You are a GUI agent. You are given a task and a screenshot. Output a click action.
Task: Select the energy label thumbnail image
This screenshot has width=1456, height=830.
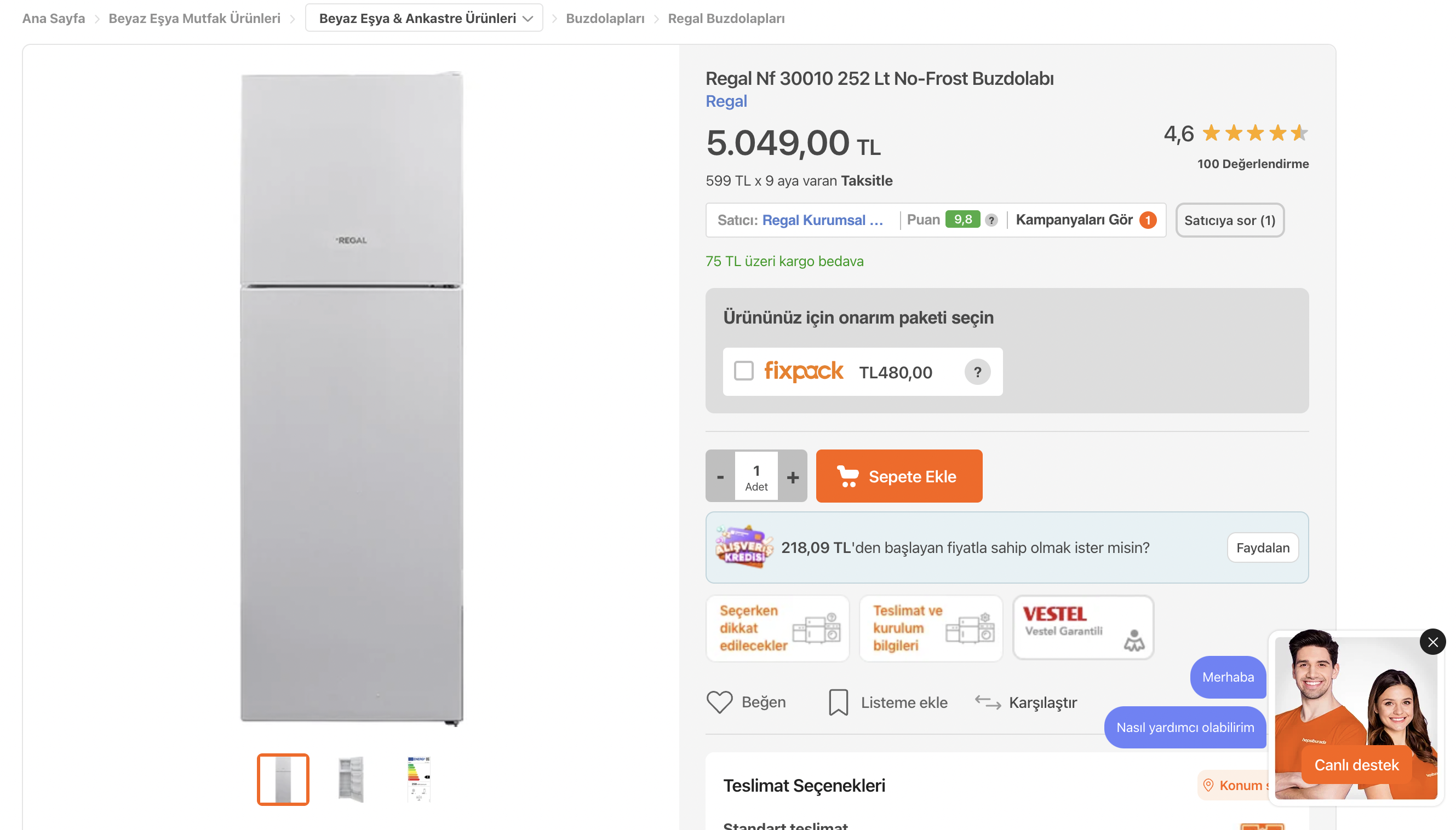point(419,779)
